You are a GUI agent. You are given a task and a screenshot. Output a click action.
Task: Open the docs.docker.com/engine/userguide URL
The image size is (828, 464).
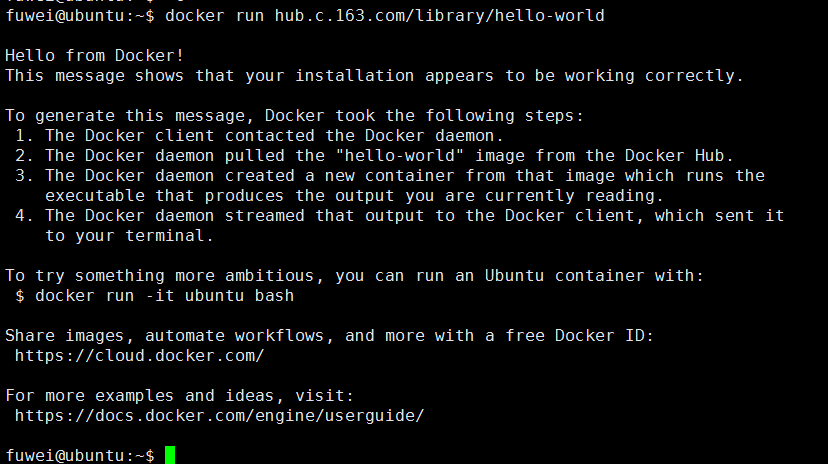219,416
